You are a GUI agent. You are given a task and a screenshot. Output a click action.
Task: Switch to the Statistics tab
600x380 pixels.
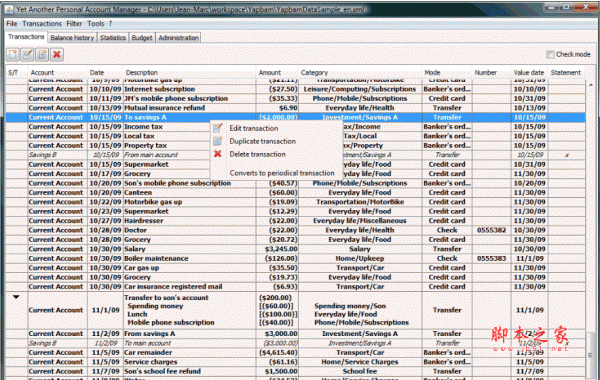point(112,38)
